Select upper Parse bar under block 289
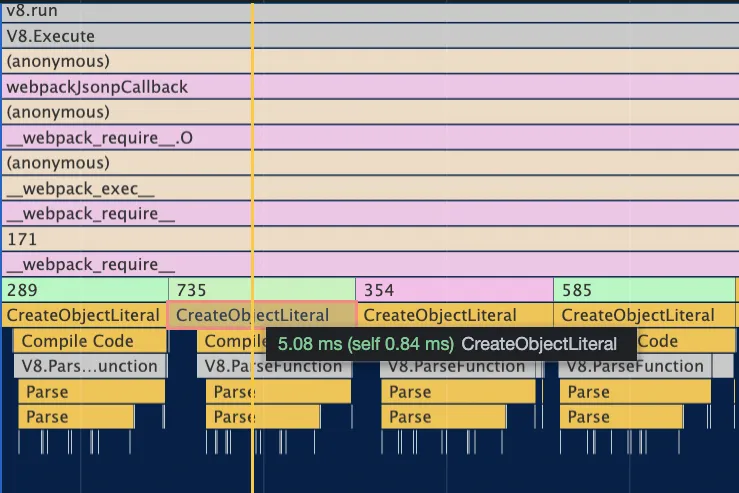 92,392
